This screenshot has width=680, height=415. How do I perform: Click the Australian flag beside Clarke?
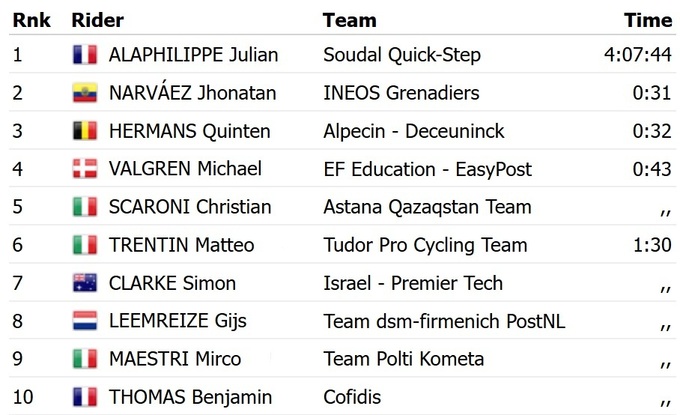click(x=85, y=283)
